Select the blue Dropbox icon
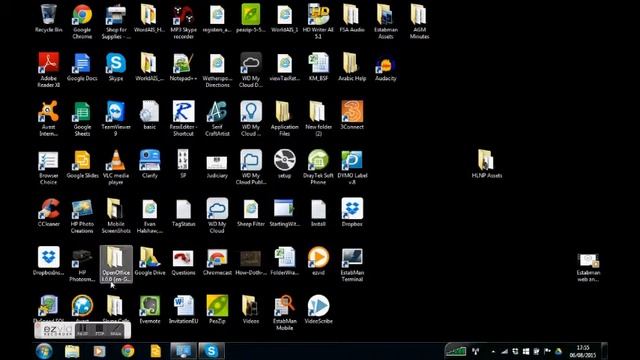Image resolution: width=640 pixels, height=360 pixels. (x=352, y=212)
